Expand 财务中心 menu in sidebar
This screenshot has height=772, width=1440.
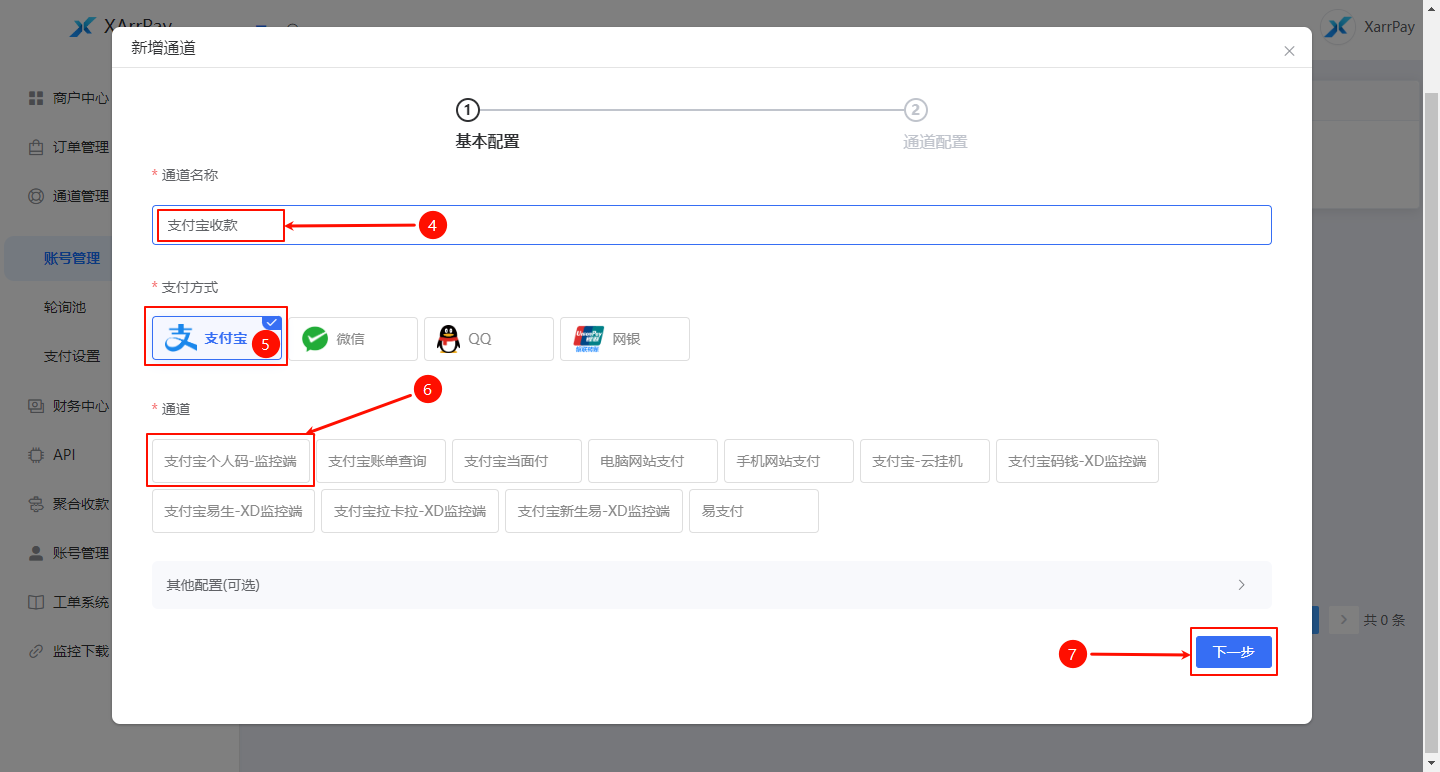point(80,406)
